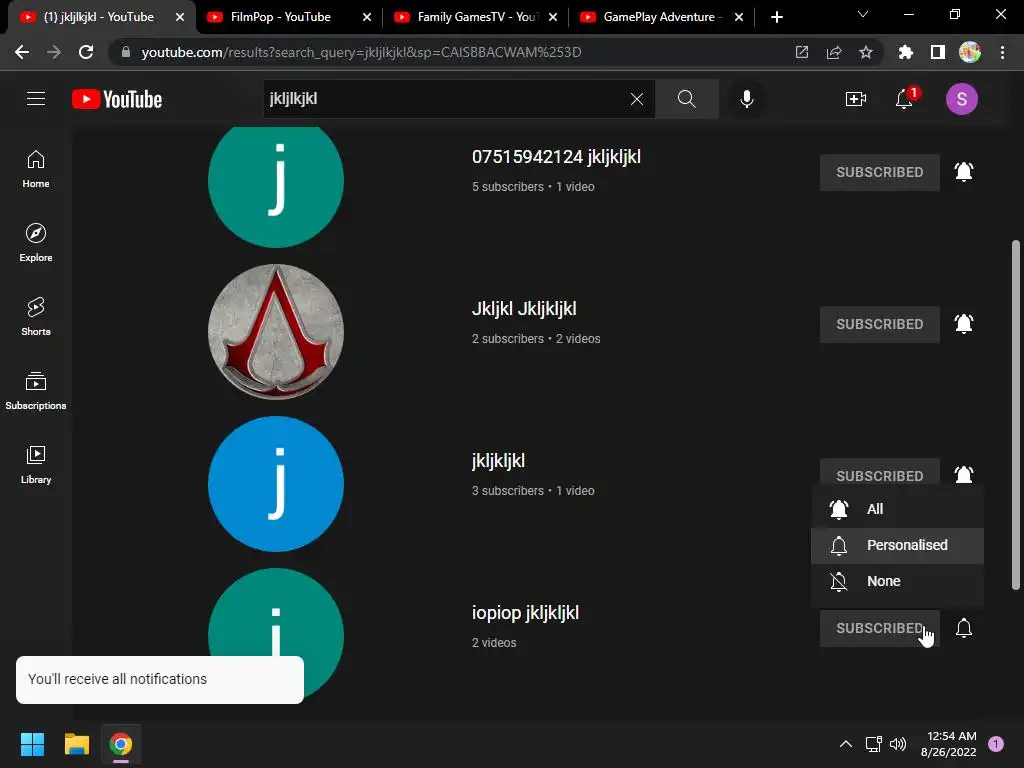Viewport: 1024px width, 768px height.
Task: Toggle the Chrome side panel icon
Action: pyautogui.click(x=938, y=52)
